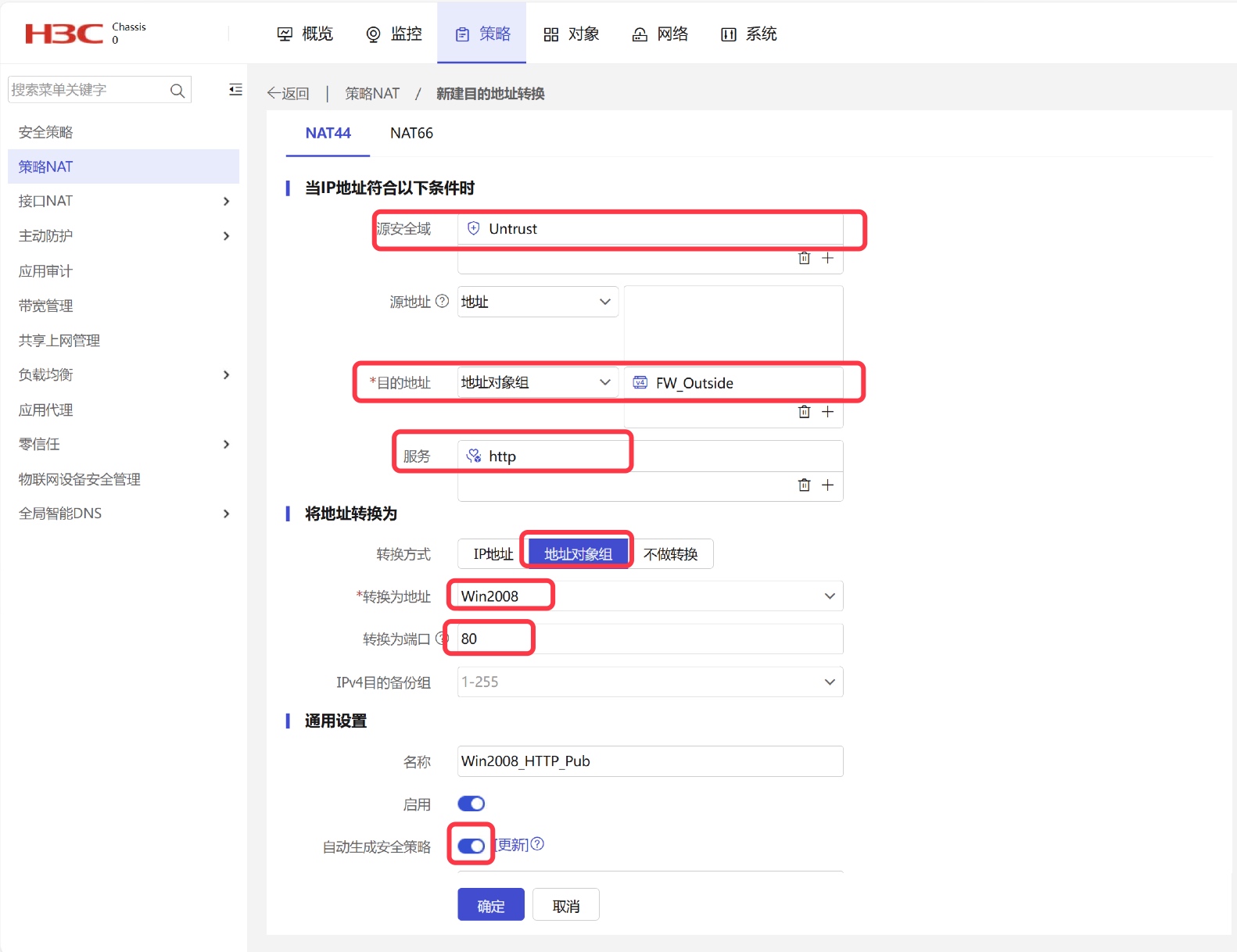Open 转换为地址 Win2008 dropdown
Viewport: 1237px width, 952px height.
tap(650, 596)
